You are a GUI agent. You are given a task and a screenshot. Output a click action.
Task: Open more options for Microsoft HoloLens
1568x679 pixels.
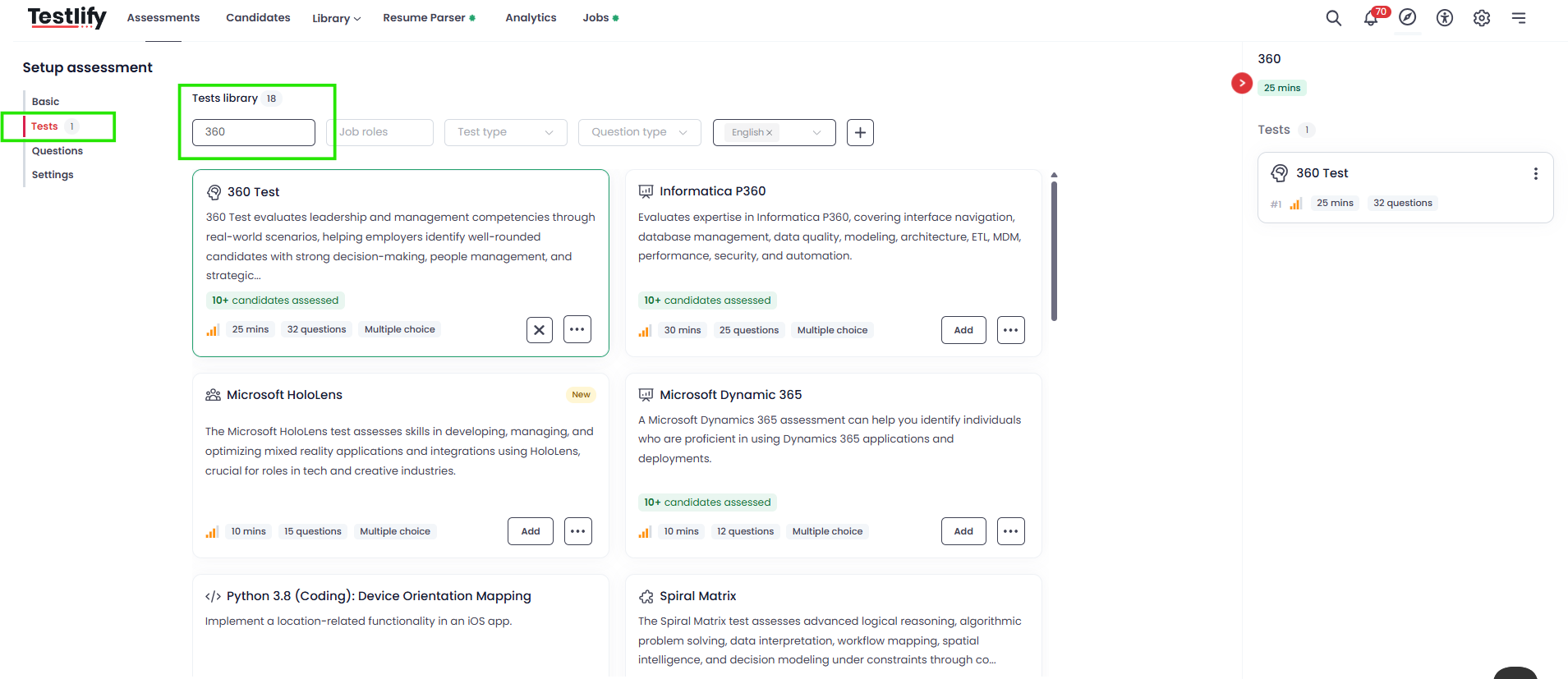coord(578,531)
